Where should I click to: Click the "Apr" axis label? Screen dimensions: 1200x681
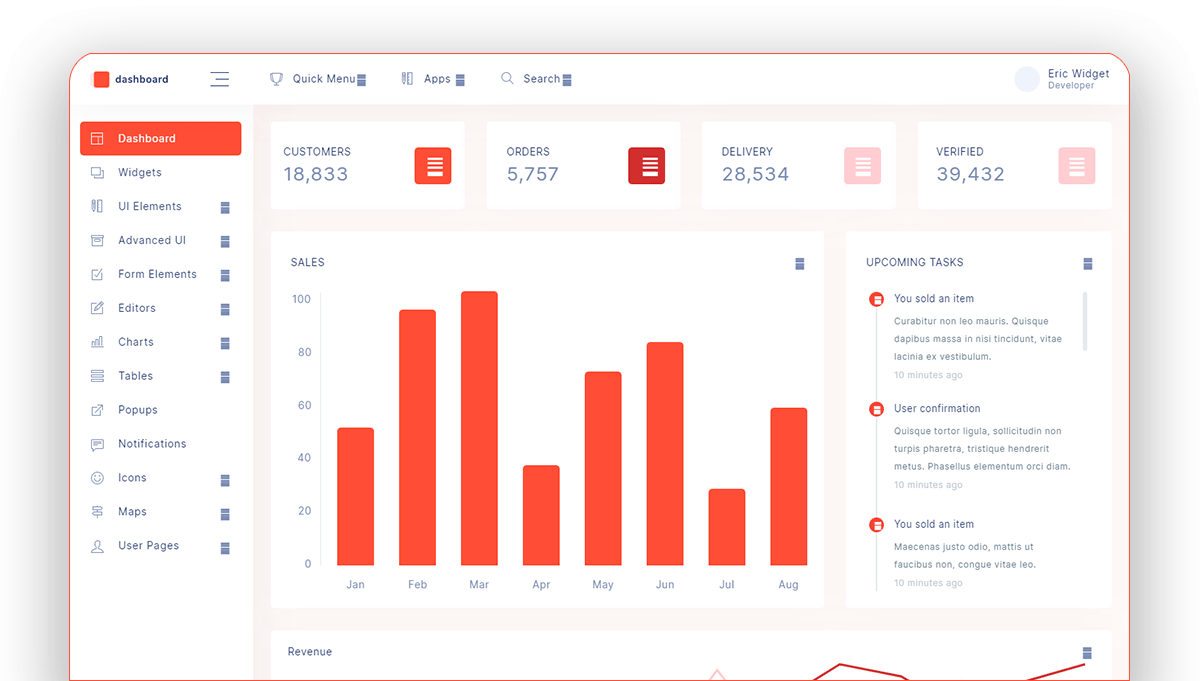tap(541, 585)
